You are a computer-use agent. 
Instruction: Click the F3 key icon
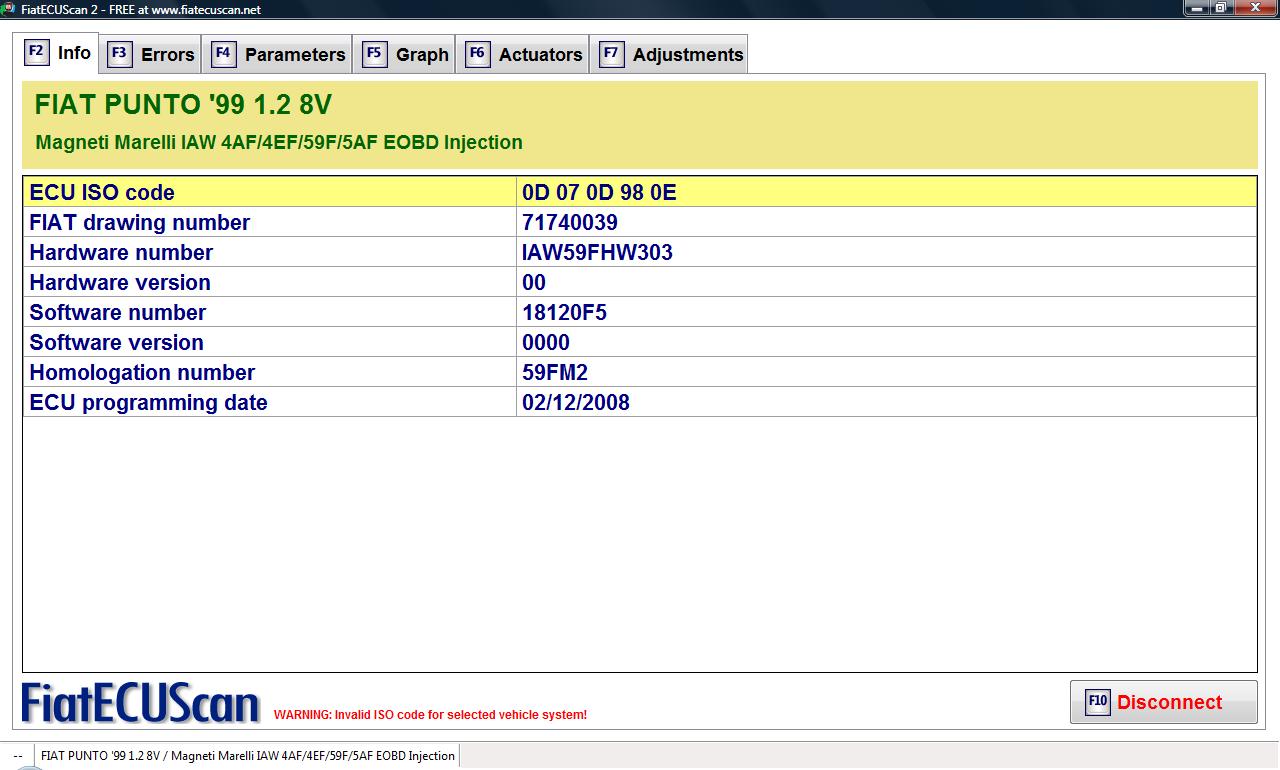tap(119, 53)
